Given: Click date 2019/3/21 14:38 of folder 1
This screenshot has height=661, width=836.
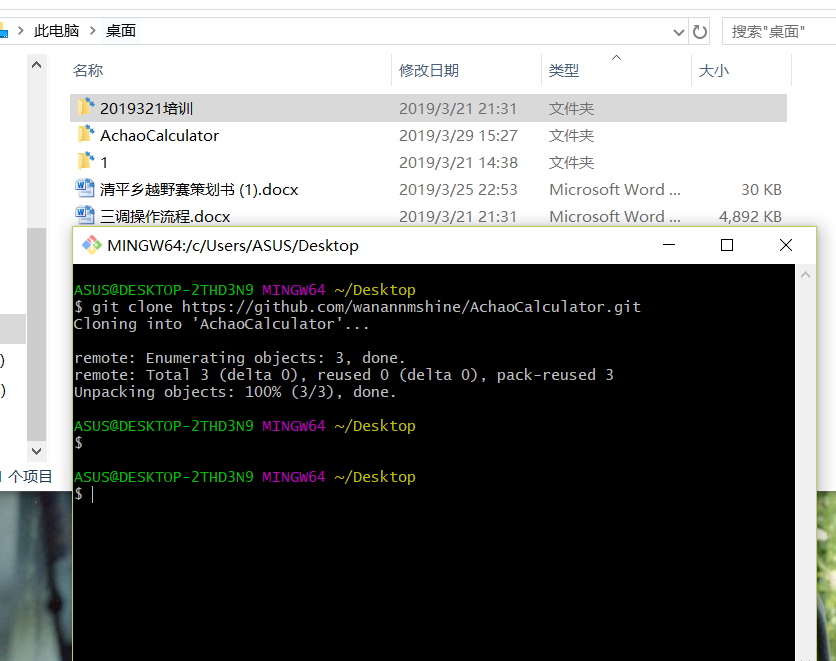Looking at the screenshot, I should [458, 163].
